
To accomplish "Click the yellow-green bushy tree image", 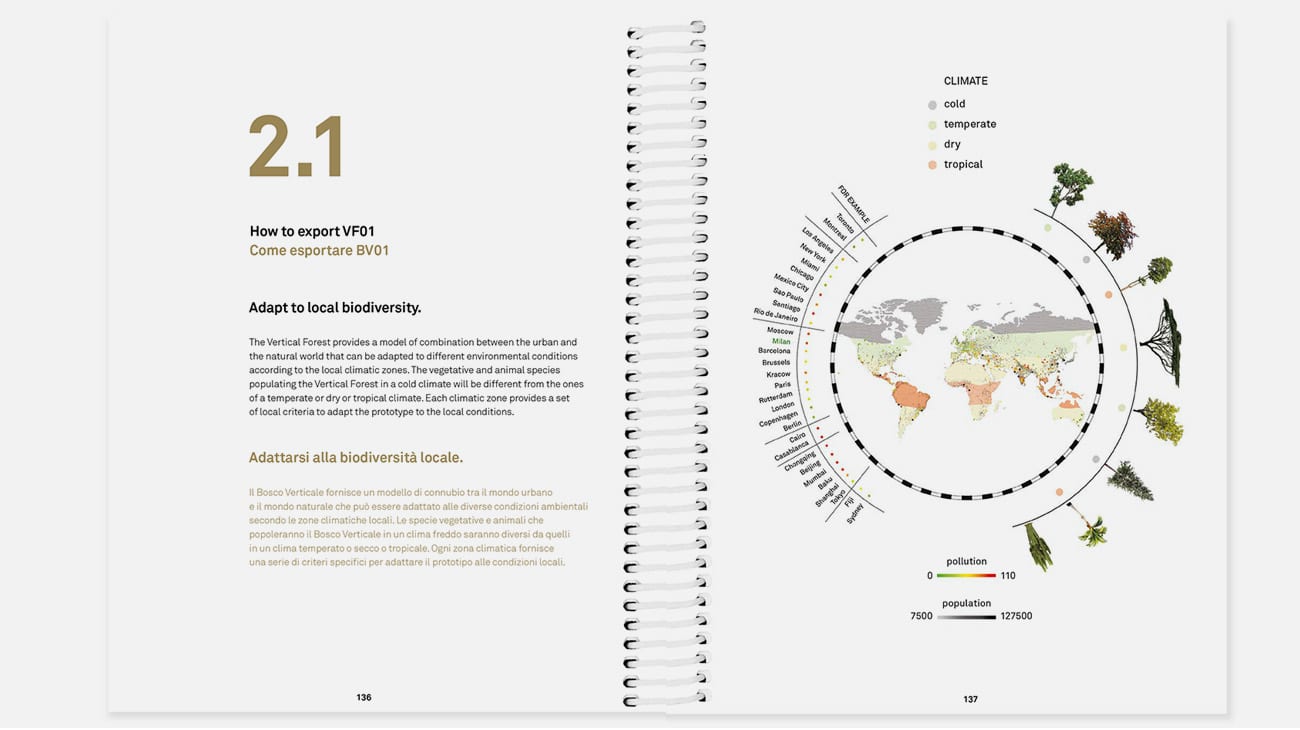I will coord(1159,420).
